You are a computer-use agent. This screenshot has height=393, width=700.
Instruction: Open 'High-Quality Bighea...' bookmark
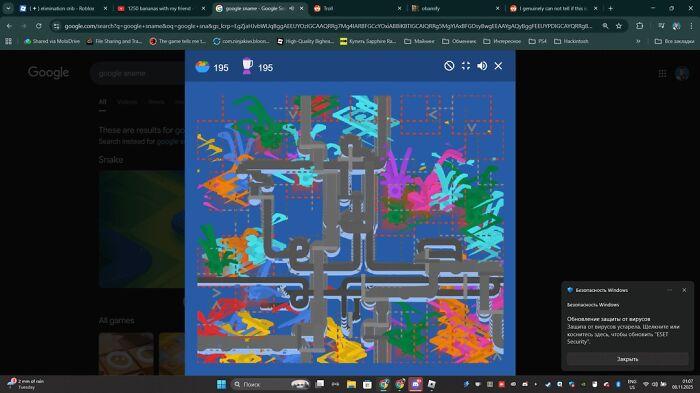(x=305, y=41)
